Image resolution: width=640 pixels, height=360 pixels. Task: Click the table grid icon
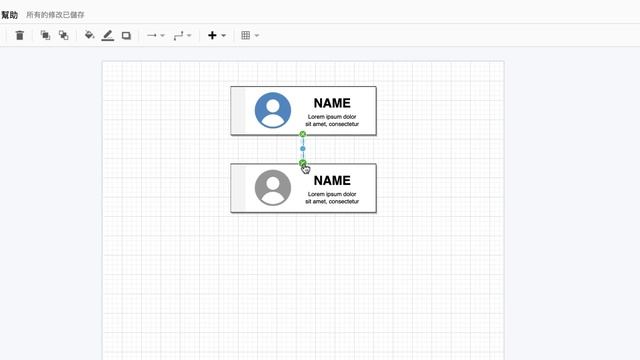pyautogui.click(x=245, y=36)
